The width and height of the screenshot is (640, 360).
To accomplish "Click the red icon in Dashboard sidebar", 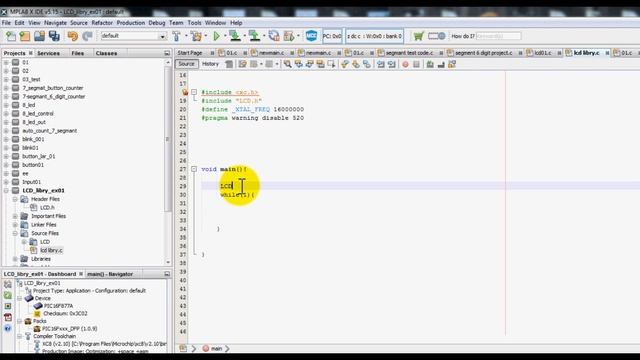I will 8,317.
